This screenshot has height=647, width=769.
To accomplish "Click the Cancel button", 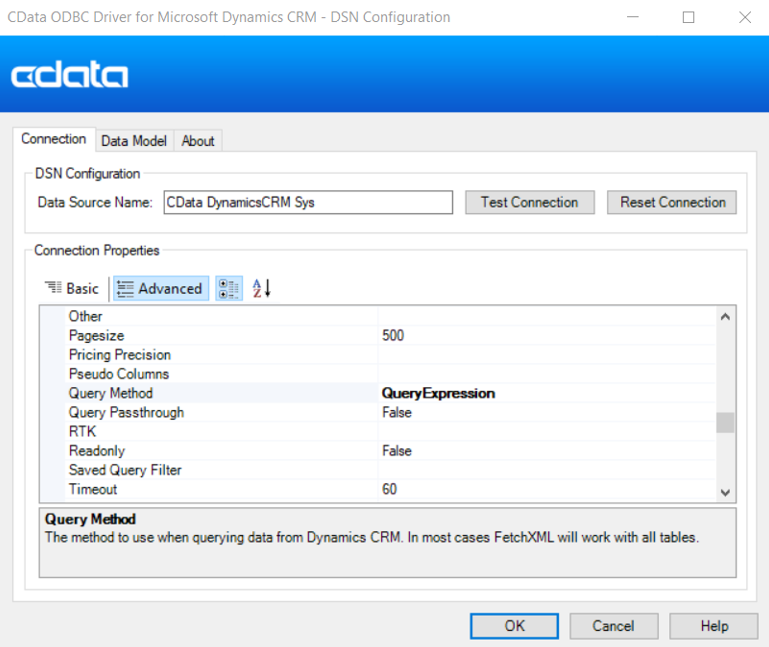I will coord(614,626).
